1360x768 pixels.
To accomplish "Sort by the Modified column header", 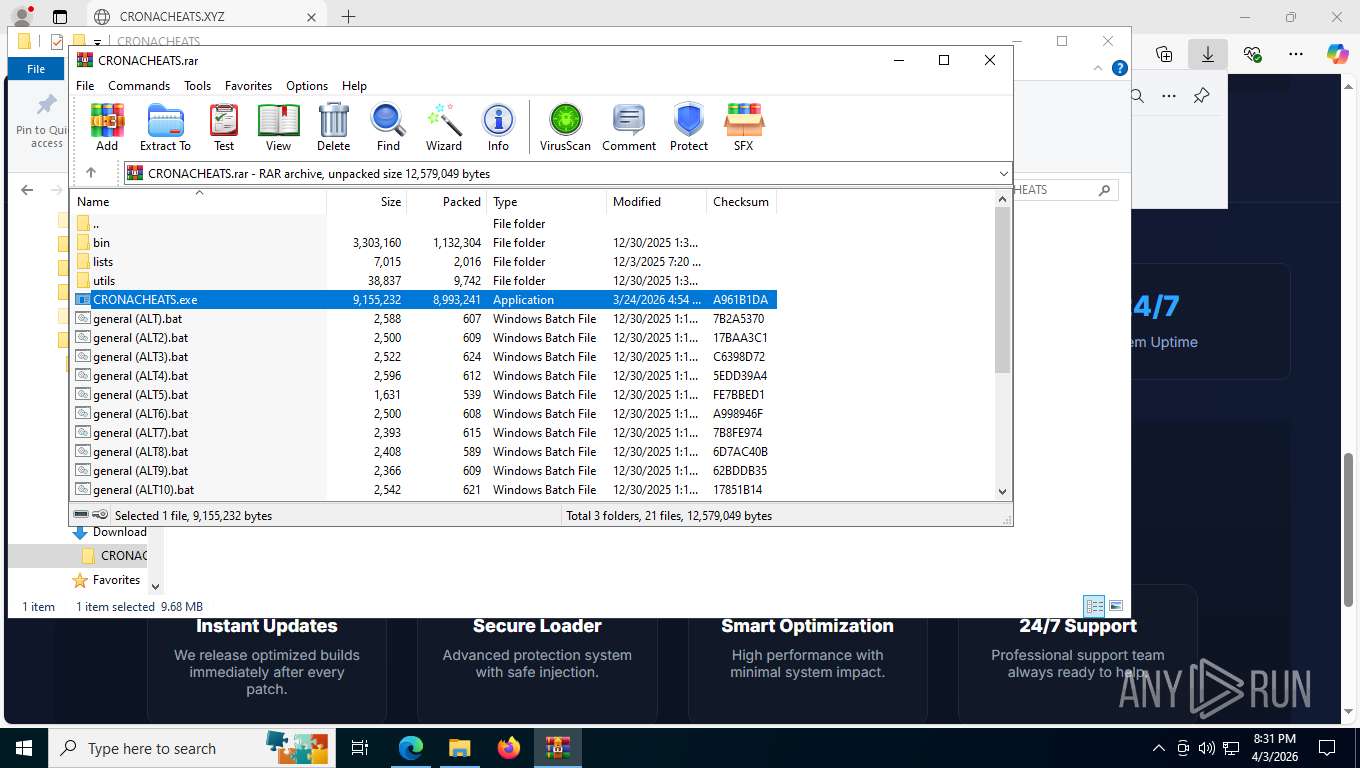I will (x=656, y=201).
